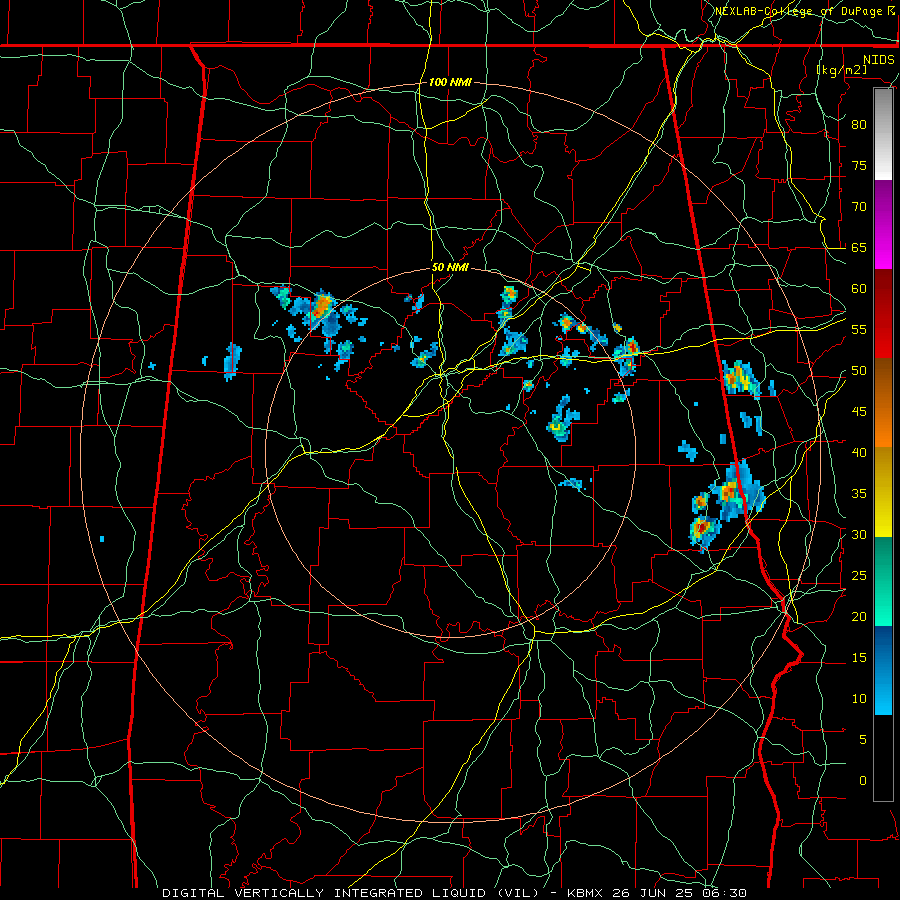The image size is (900, 900).
Task: Click the Digital Vertically Integrated Liquid title text
Action: [x=351, y=893]
